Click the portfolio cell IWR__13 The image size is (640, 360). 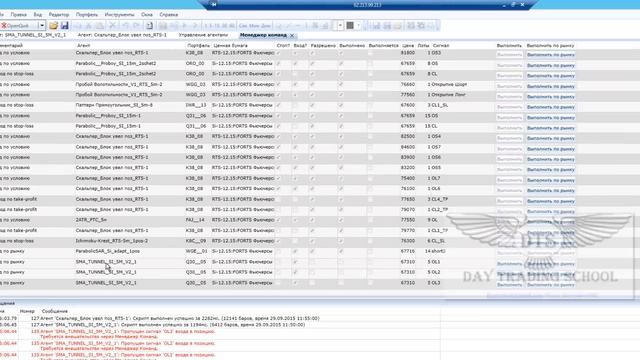coord(196,105)
